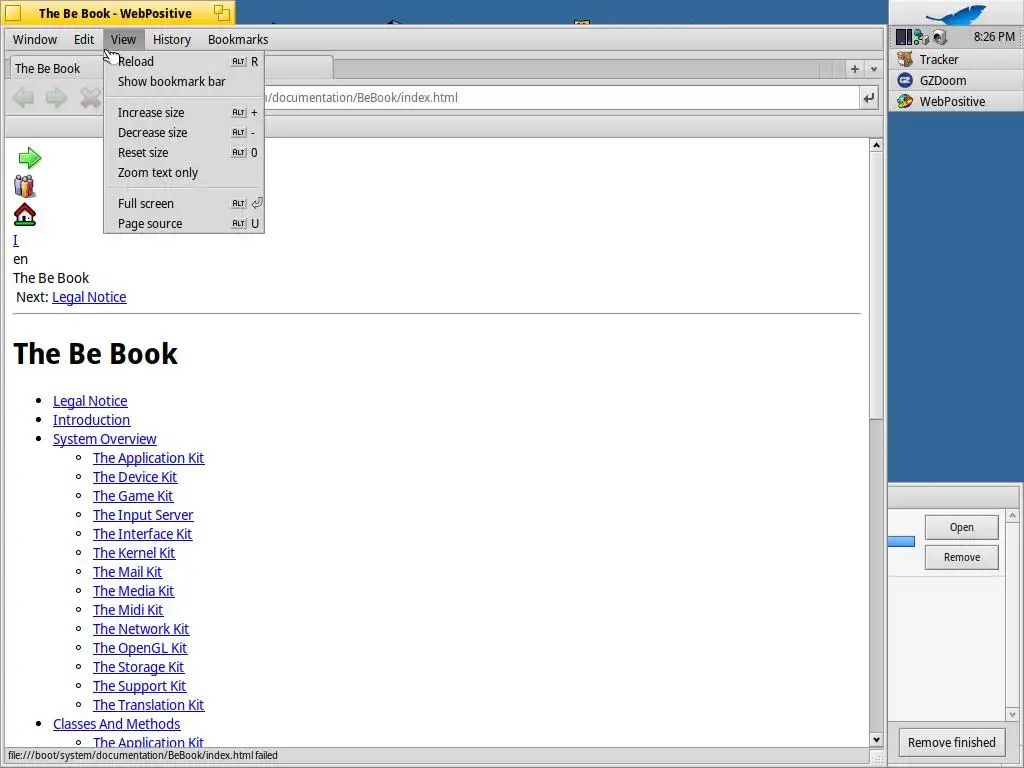
Task: Open The Interface Kit link
Action: [x=142, y=534]
